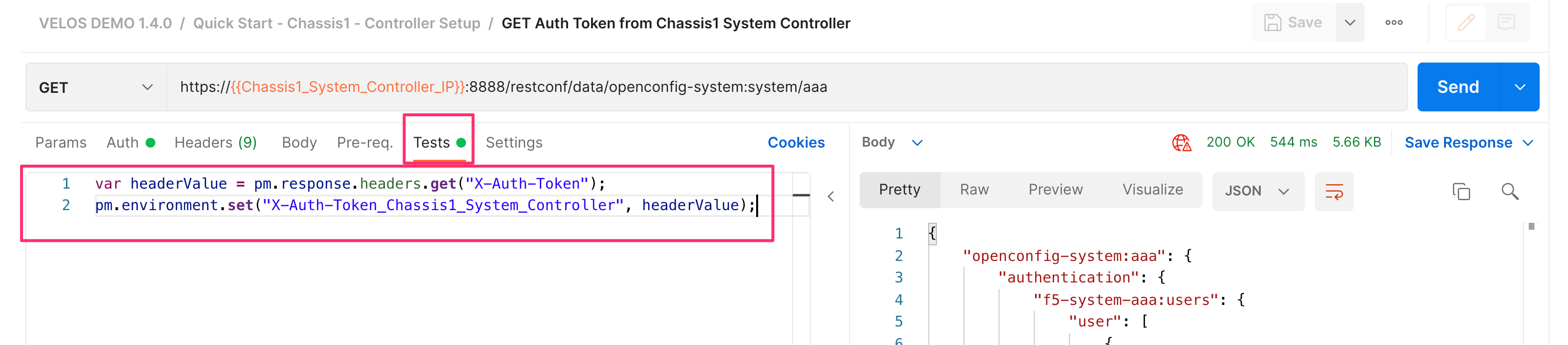Click the blue Send button
1568x345 pixels.
[x=1459, y=87]
